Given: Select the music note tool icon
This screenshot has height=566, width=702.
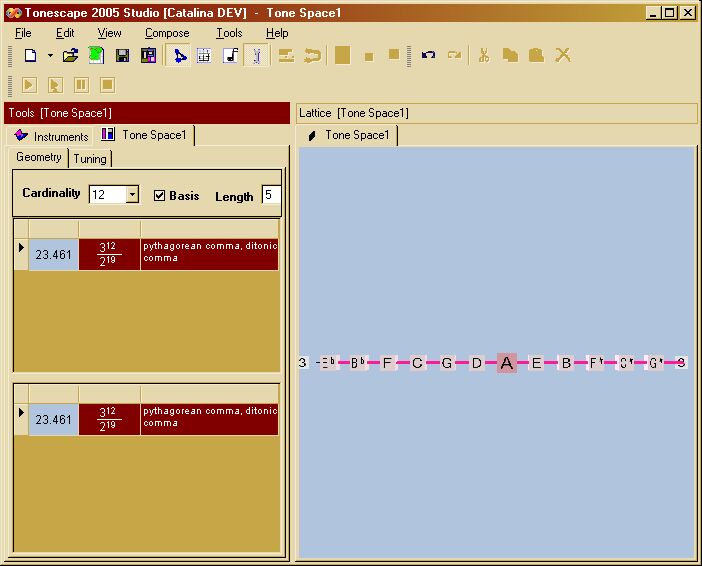Looking at the screenshot, I should pyautogui.click(x=231, y=56).
